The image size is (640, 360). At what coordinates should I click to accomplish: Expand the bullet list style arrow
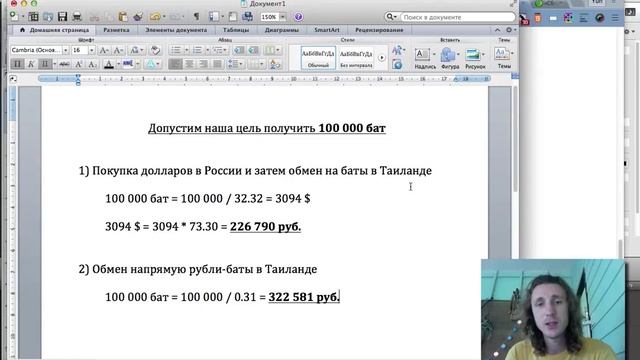(187, 50)
